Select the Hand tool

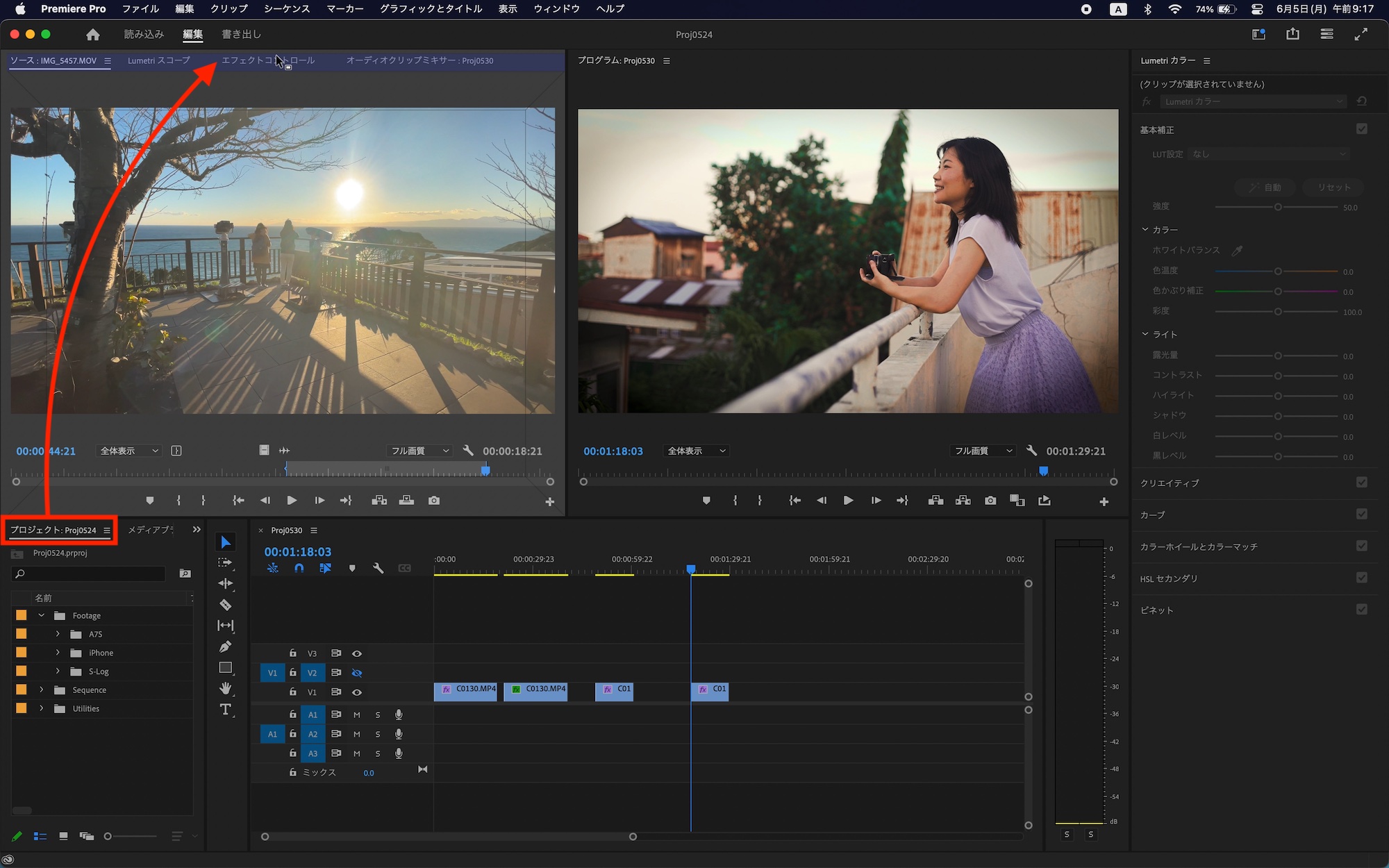(x=225, y=688)
